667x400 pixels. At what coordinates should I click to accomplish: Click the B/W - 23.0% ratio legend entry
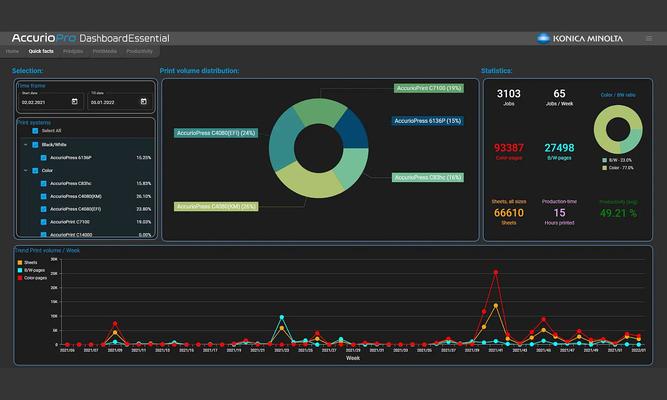[617, 160]
